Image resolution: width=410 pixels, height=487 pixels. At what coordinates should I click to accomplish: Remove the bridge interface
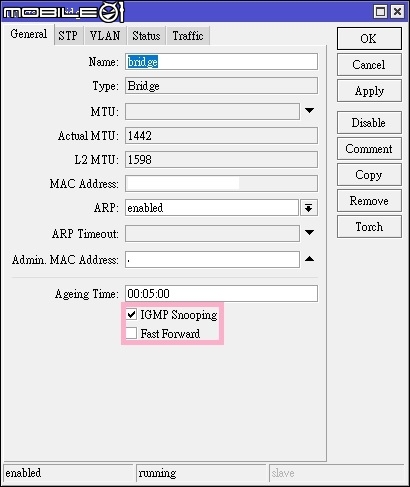369,201
